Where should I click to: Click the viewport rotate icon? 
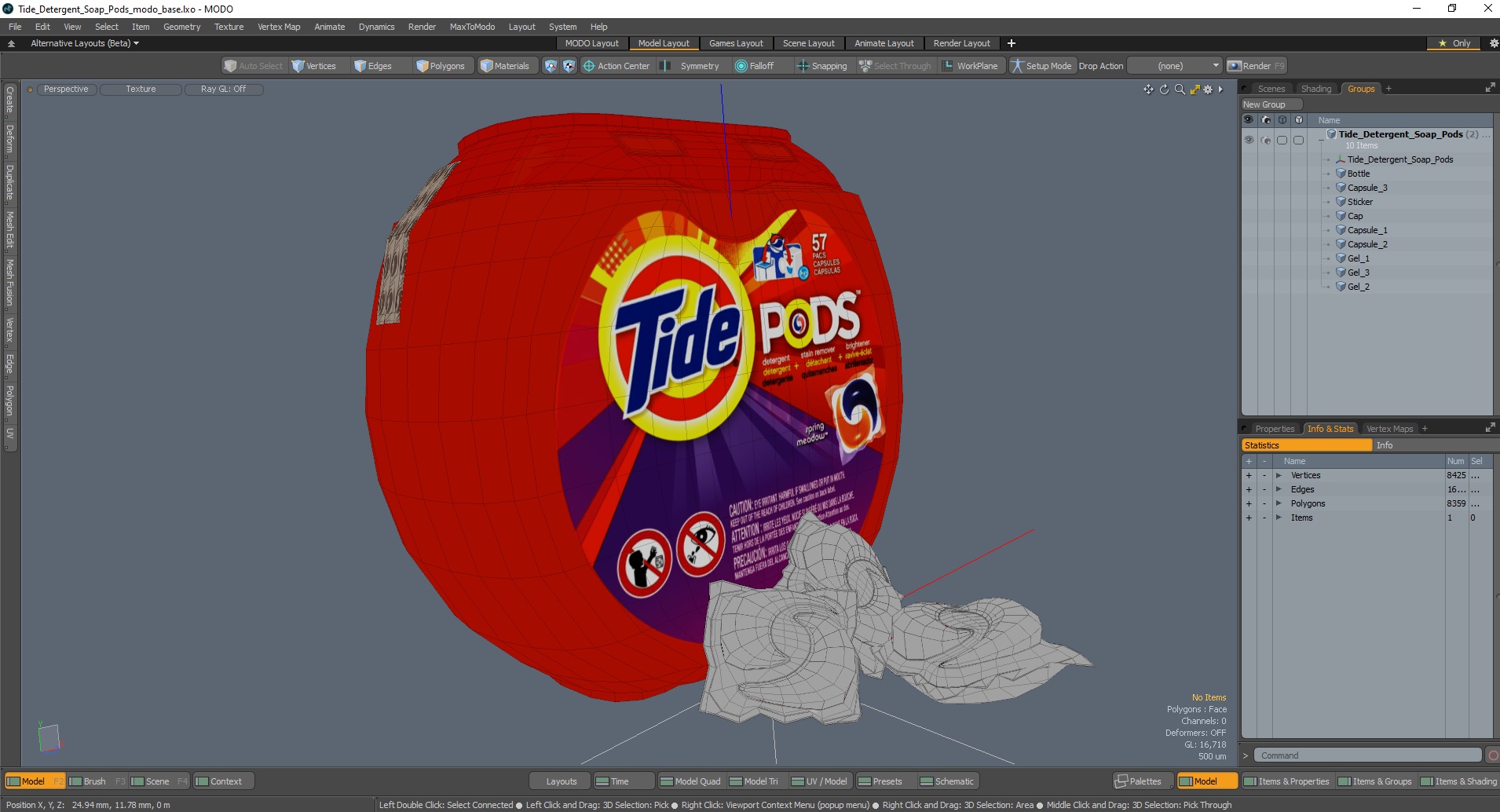tap(1164, 90)
